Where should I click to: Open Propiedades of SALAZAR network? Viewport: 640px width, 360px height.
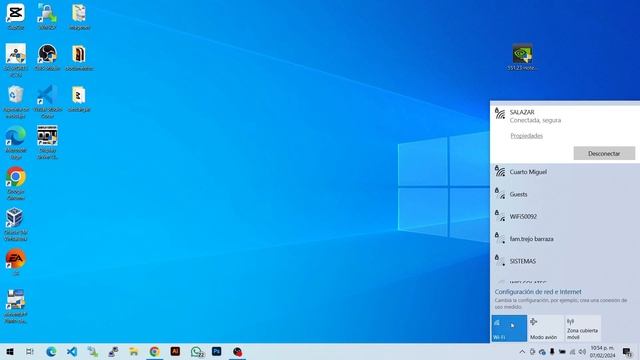pyautogui.click(x=527, y=136)
